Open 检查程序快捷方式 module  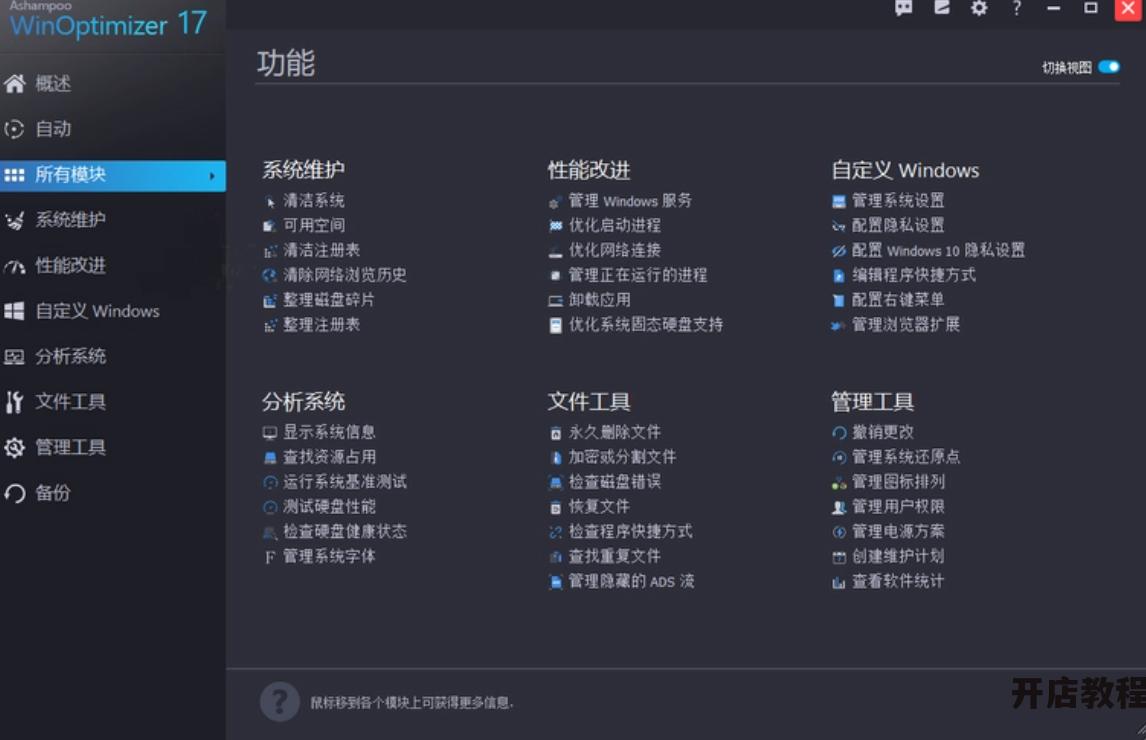pos(631,532)
